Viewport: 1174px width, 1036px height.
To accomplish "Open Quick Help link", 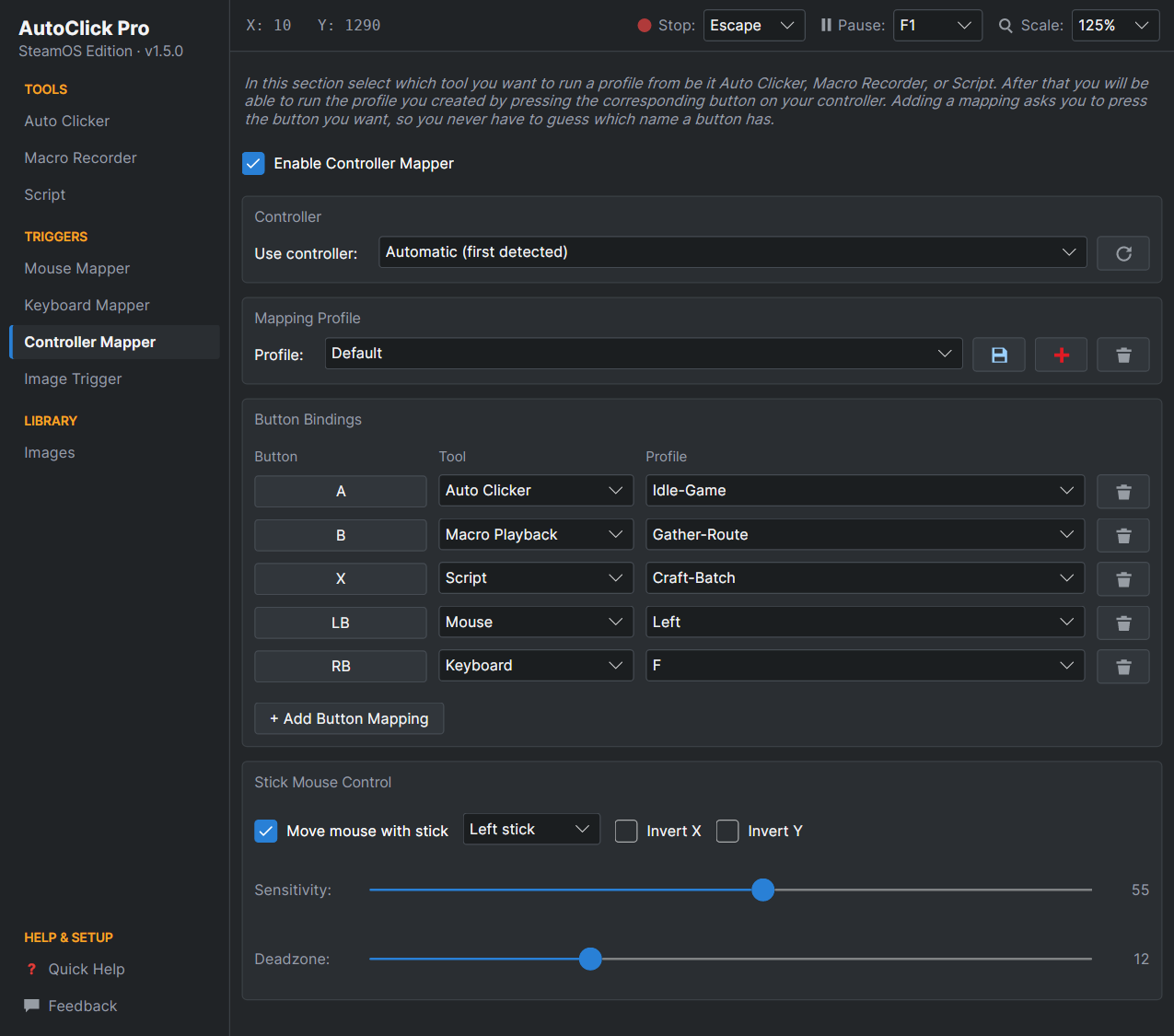I will [x=87, y=969].
